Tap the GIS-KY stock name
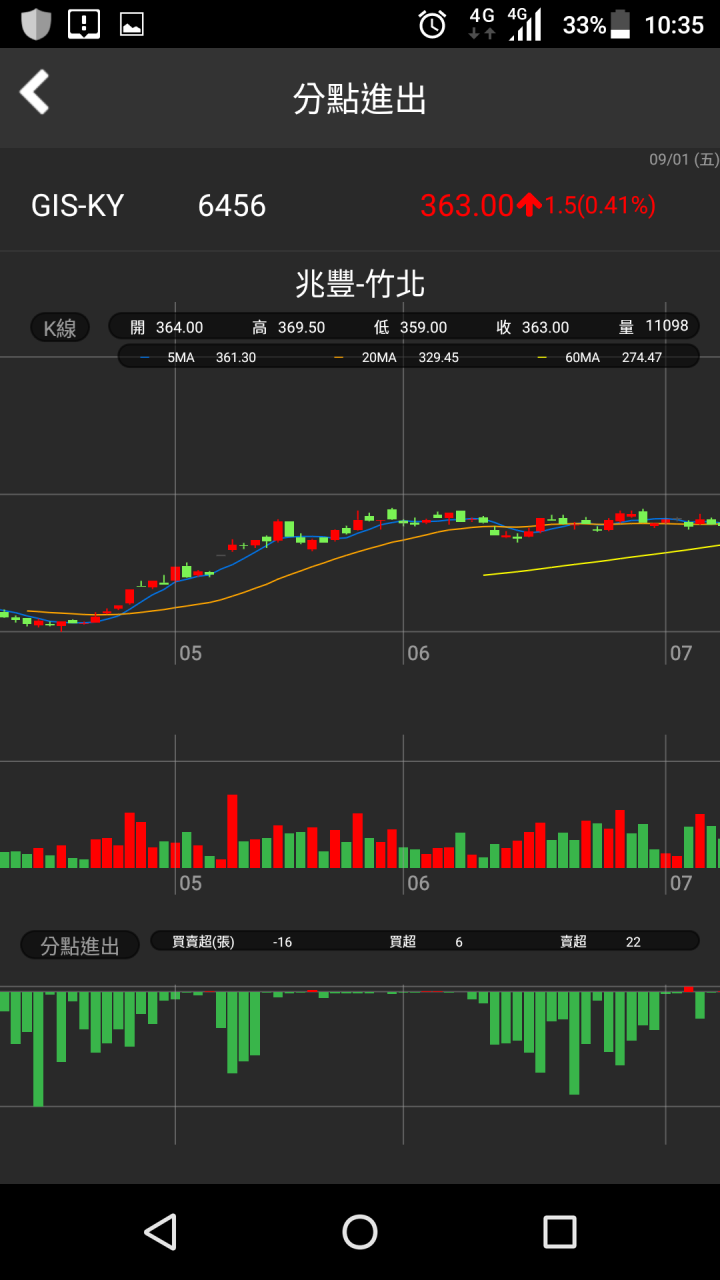Viewport: 720px width, 1280px height. [x=78, y=205]
